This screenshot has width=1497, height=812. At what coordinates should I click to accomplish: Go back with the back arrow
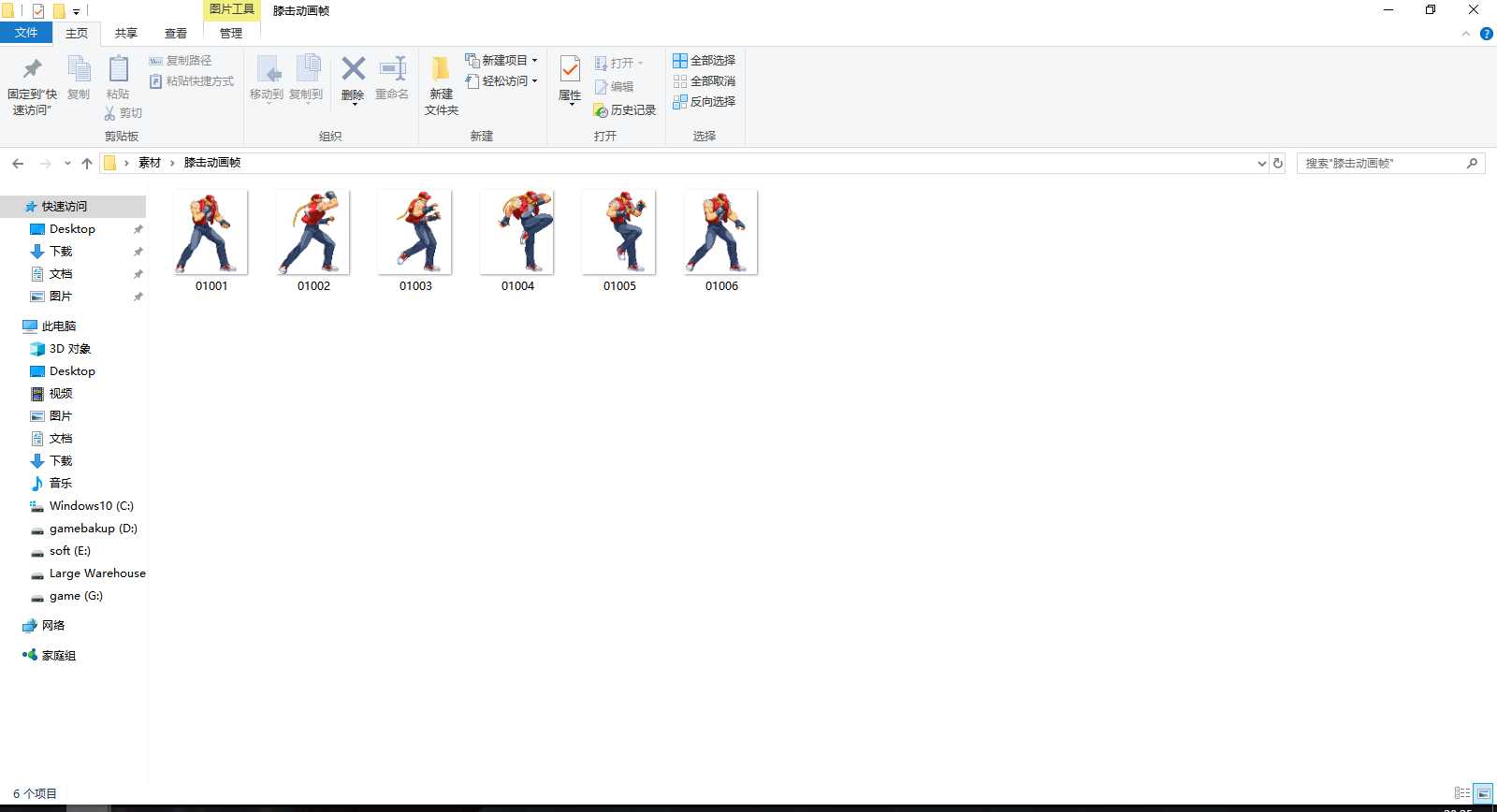18,164
